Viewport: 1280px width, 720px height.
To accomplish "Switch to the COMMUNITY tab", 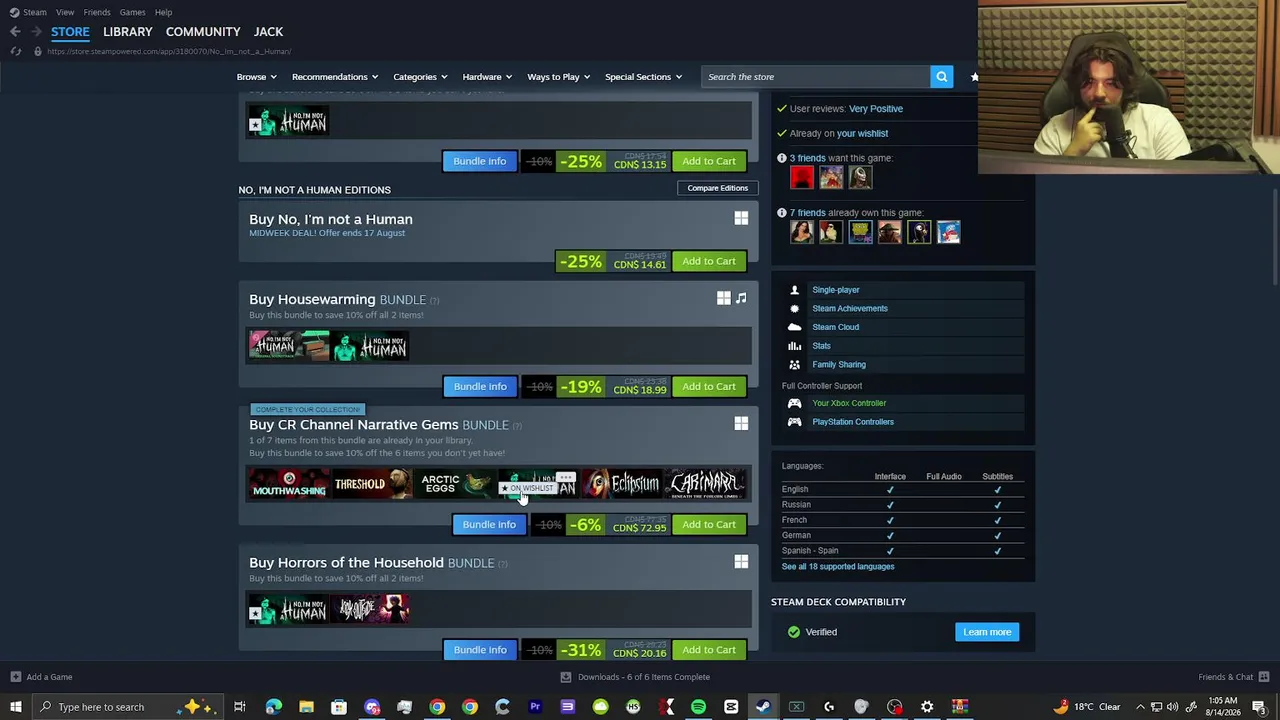I will 203,32.
